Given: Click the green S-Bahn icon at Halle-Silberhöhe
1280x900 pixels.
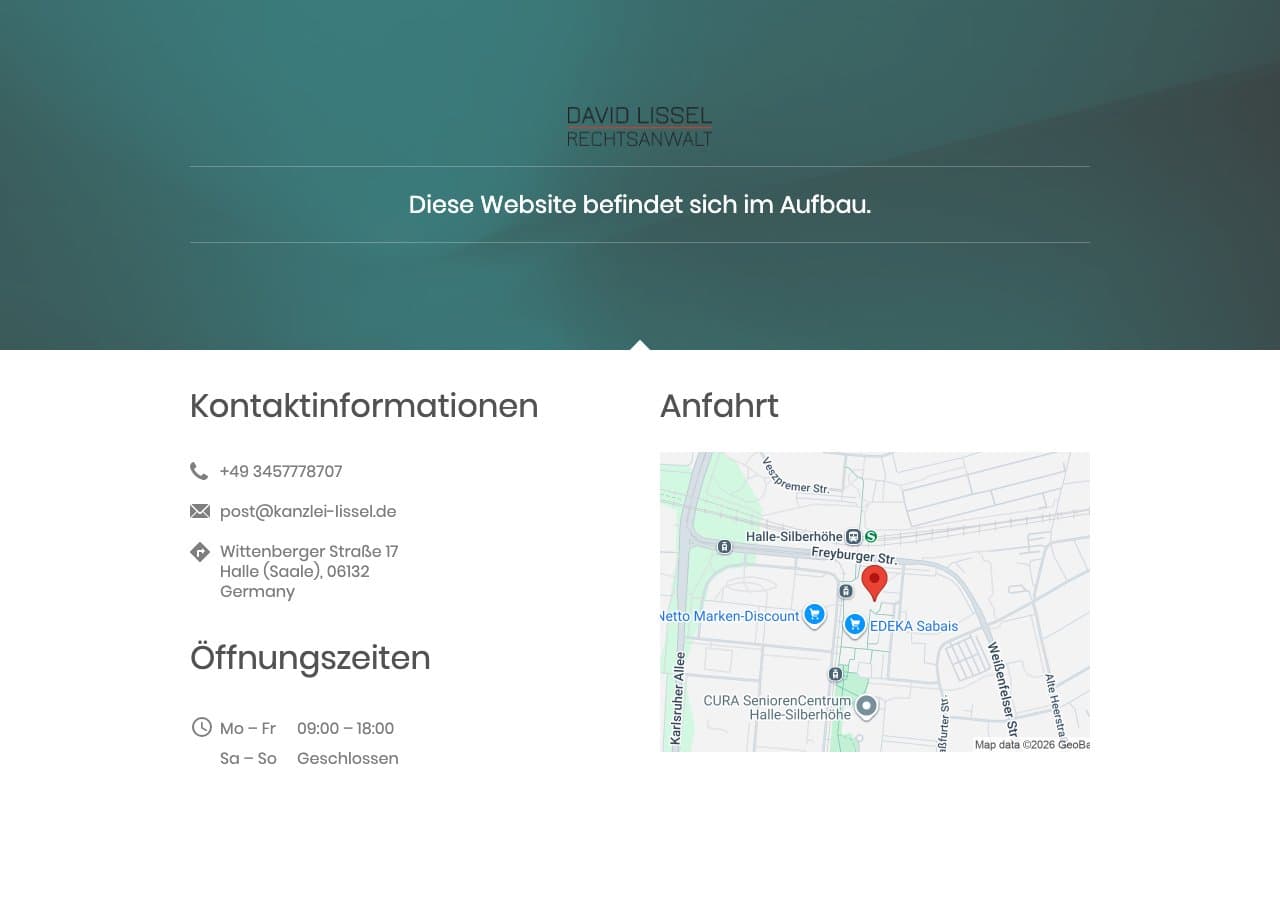Looking at the screenshot, I should tap(871, 537).
